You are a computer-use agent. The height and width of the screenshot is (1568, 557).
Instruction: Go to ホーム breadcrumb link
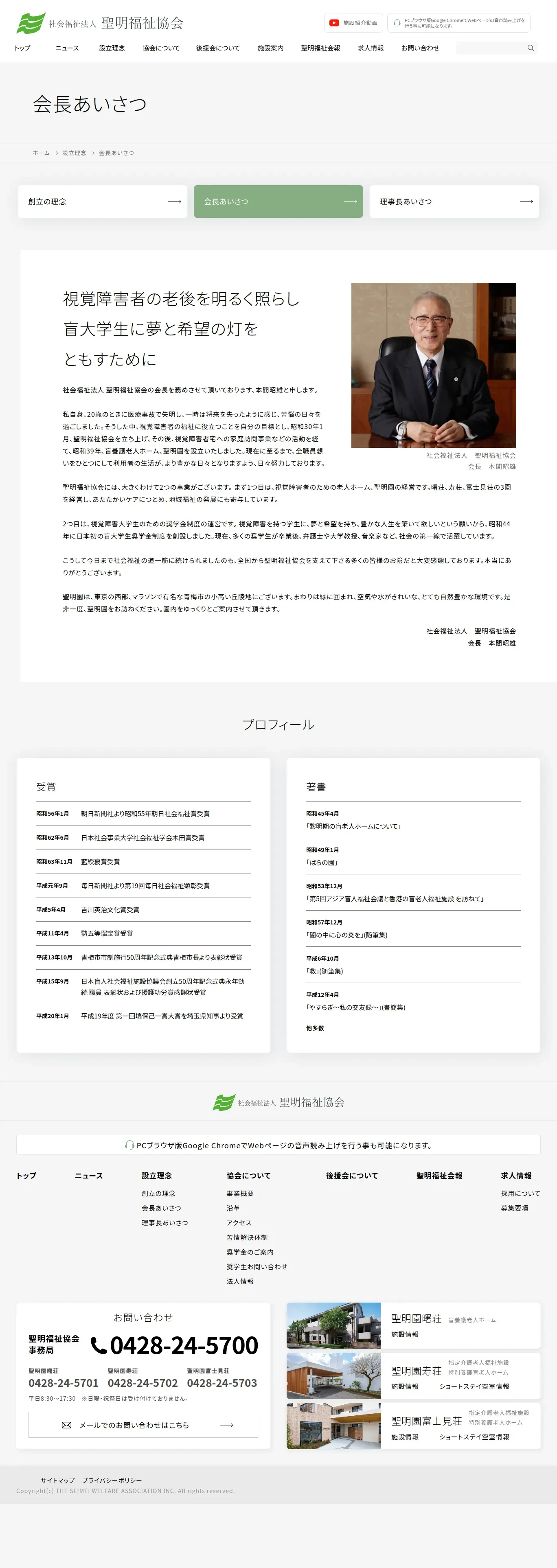click(x=42, y=153)
